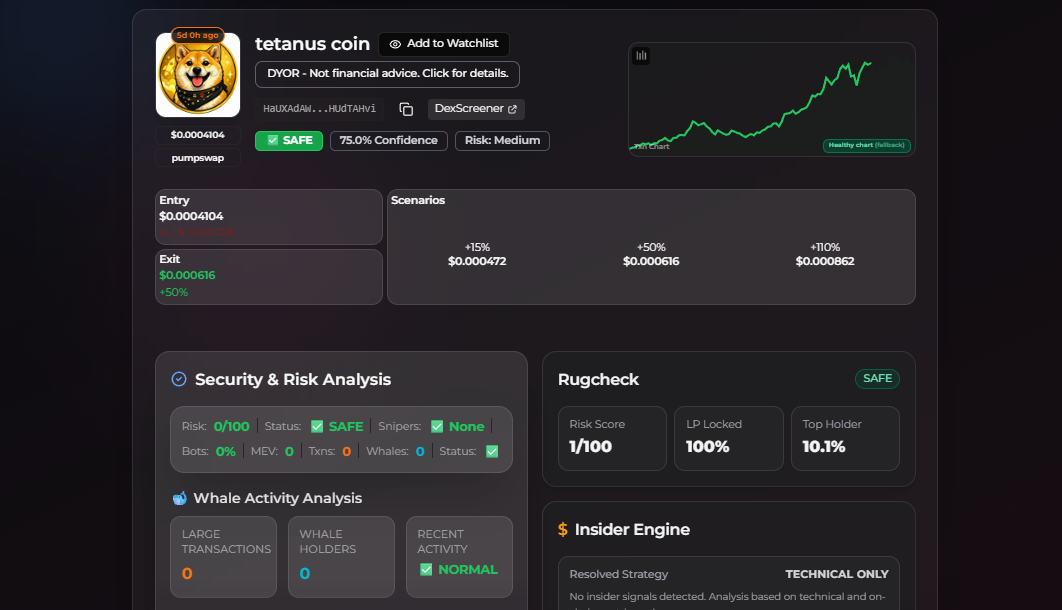Click the Insider Engine dollar icon
Image resolution: width=1062 pixels, height=610 pixels.
click(x=563, y=529)
